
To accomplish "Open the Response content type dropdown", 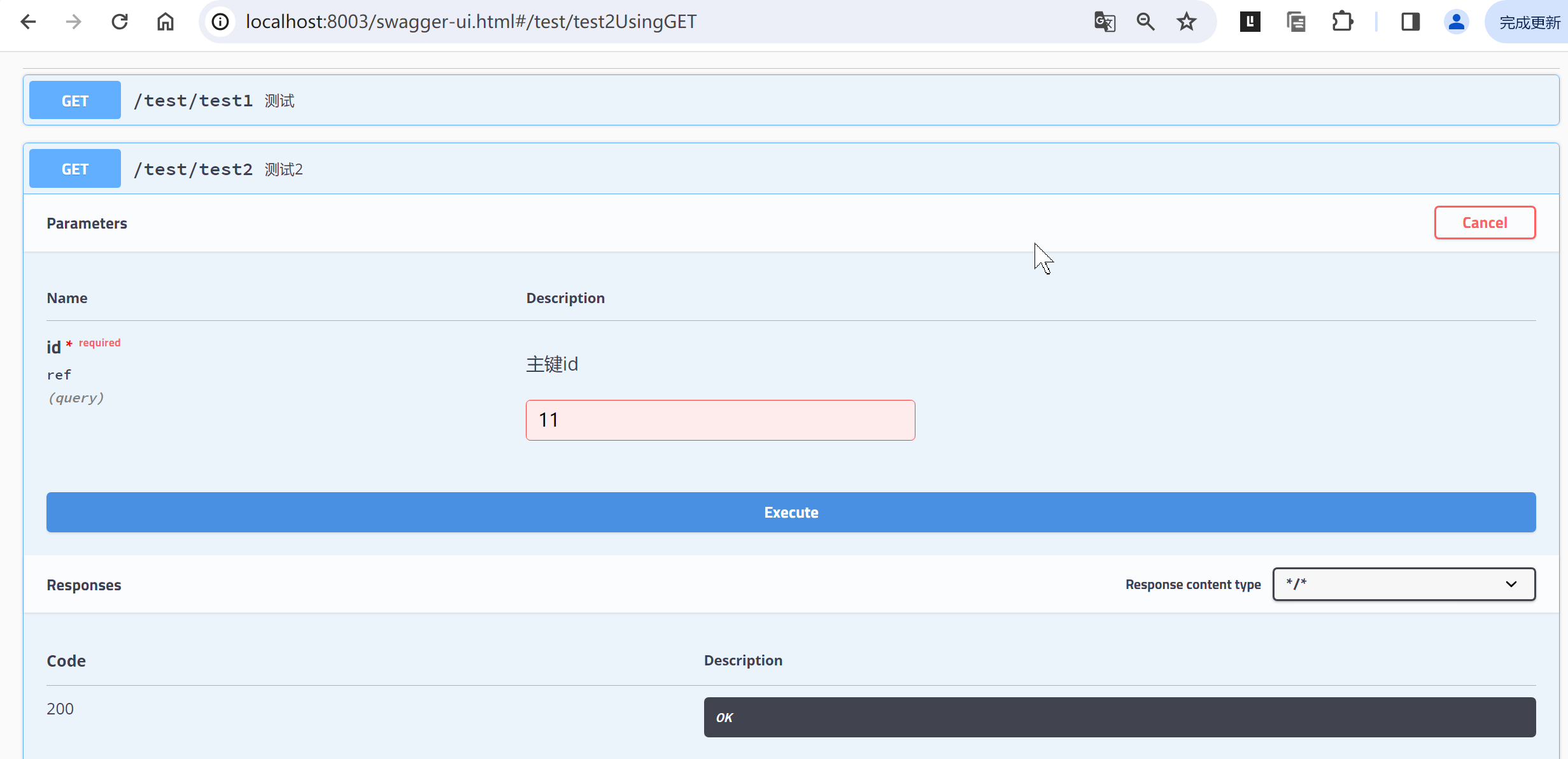I will 1404,584.
